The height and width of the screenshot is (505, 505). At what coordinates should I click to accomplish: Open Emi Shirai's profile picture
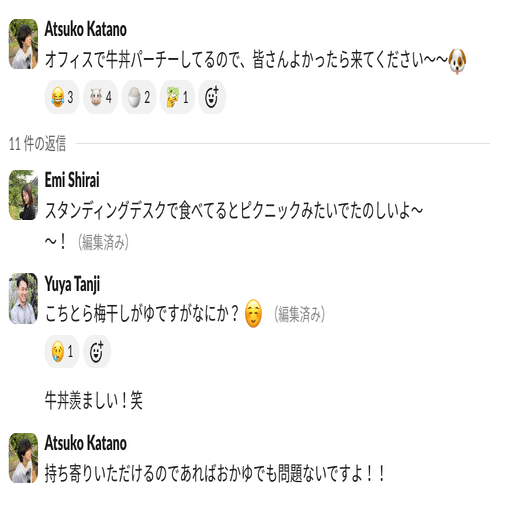tap(23, 195)
